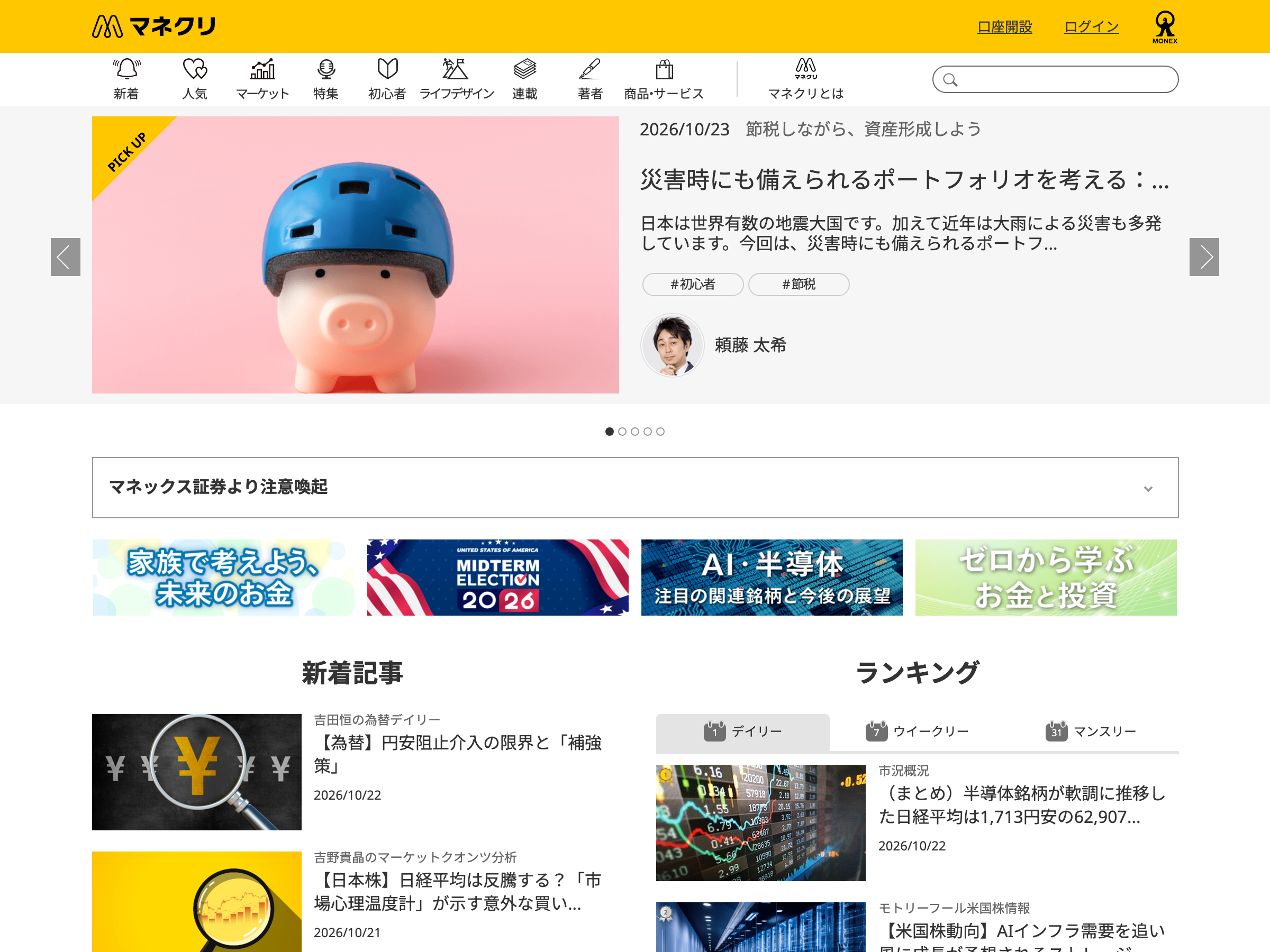Click the search magnifier icon
Viewport: 1270px width, 952px height.
[950, 80]
